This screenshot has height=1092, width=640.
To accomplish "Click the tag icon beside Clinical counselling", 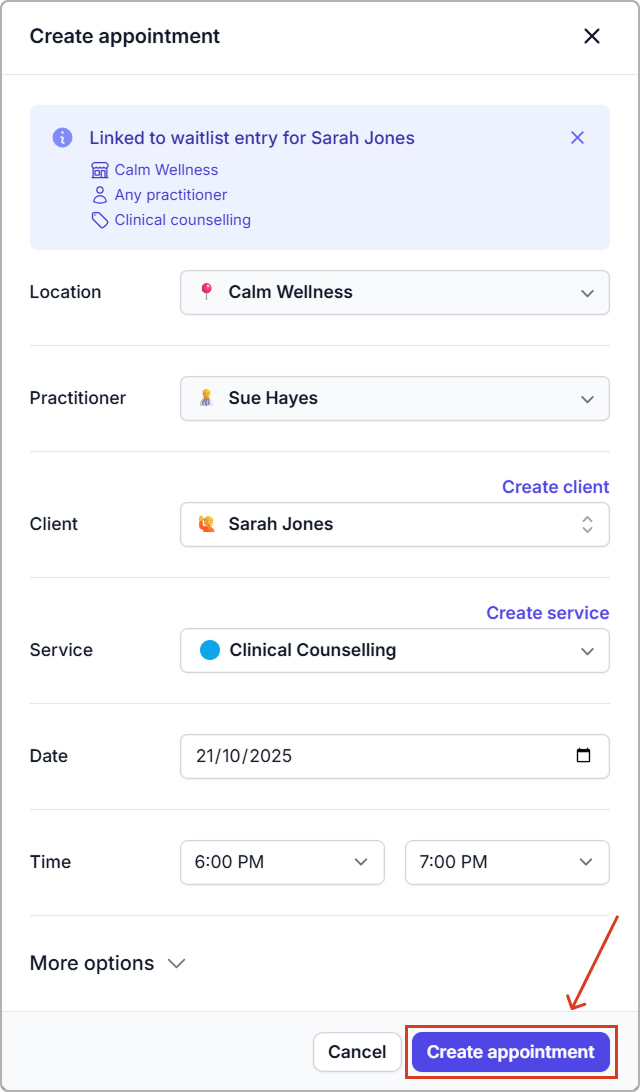I will pos(99,220).
